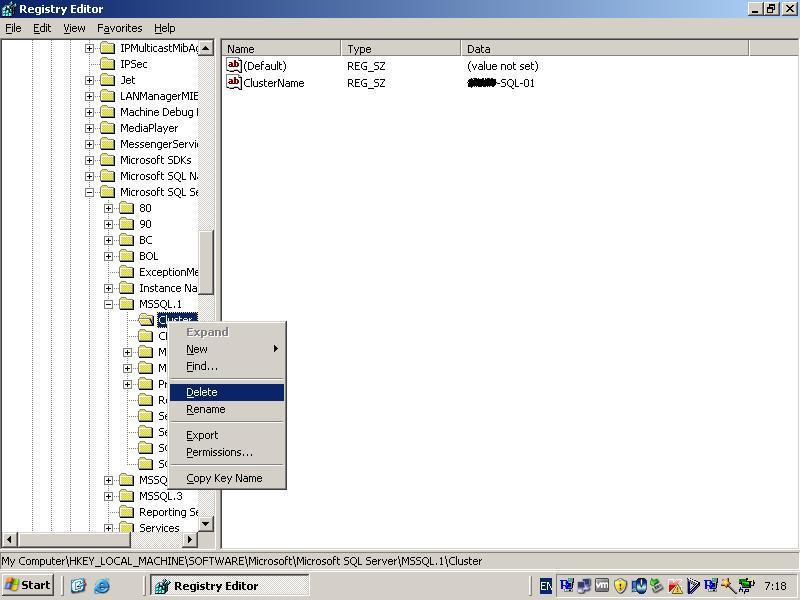This screenshot has width=800, height=600.
Task: Click the blue triangle tray icon
Action: tap(693, 586)
